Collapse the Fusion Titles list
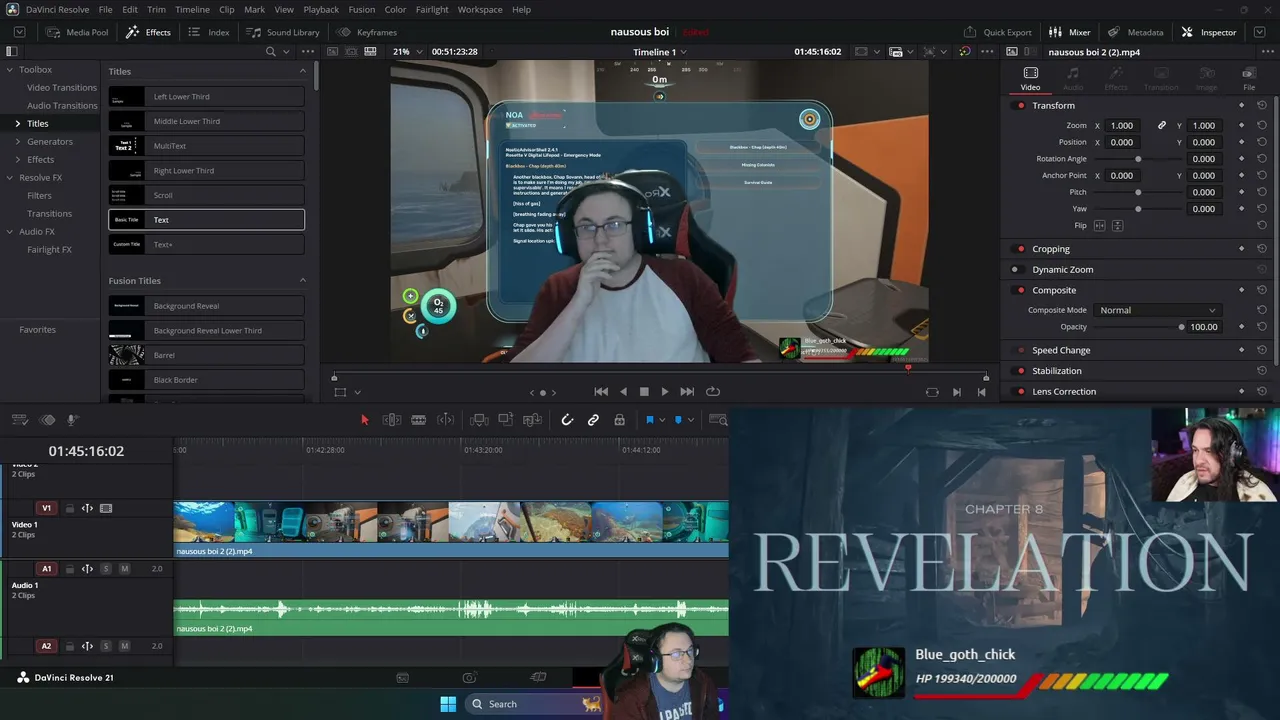The width and height of the screenshot is (1280, 720). coord(303,281)
